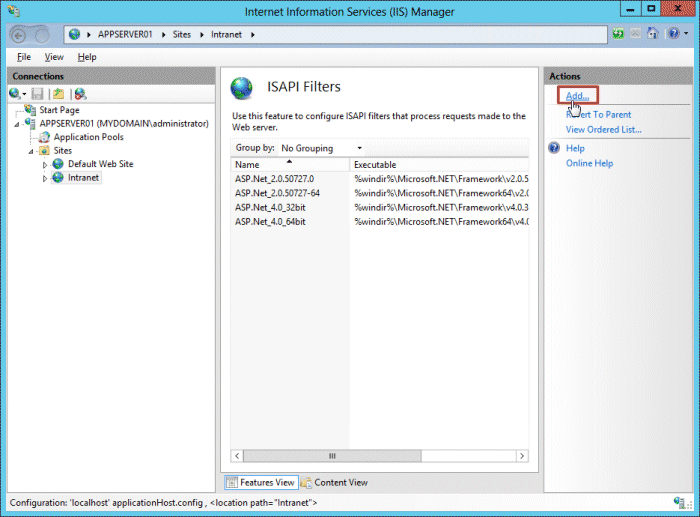
Task: Click the Revert To Parent link
Action: (598, 114)
